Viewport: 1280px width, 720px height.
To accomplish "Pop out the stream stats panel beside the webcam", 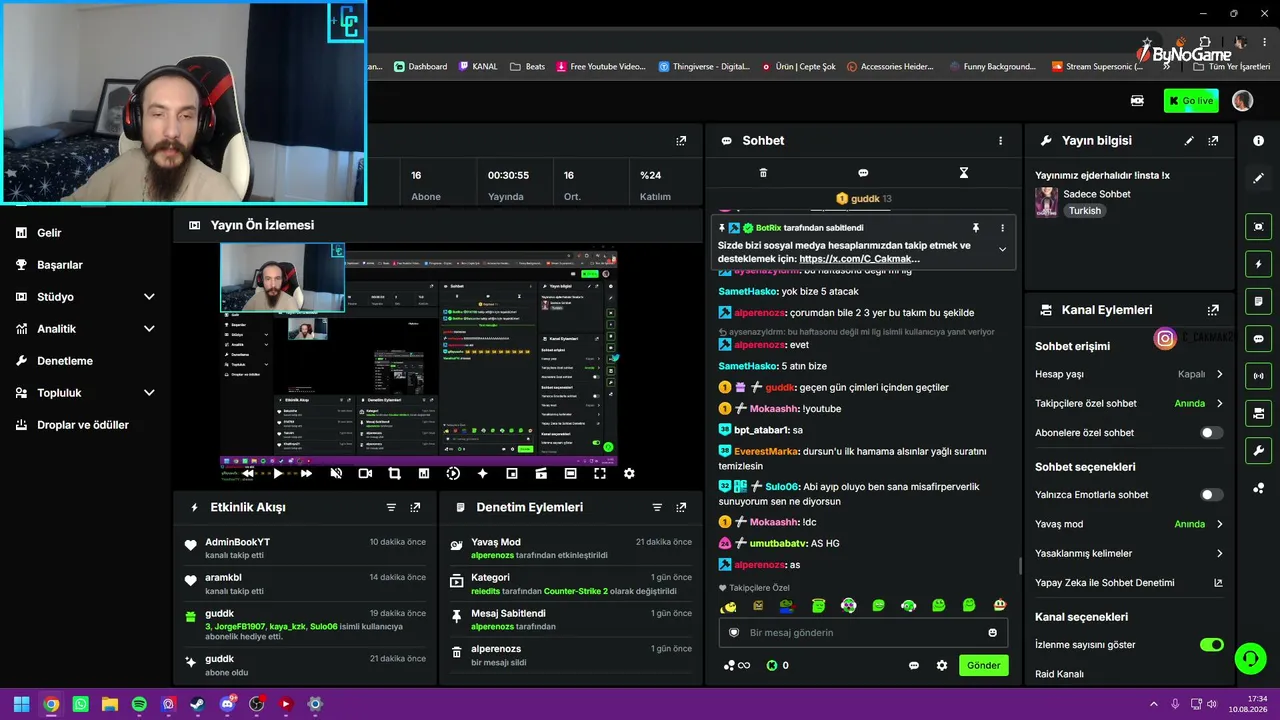I will tap(681, 141).
